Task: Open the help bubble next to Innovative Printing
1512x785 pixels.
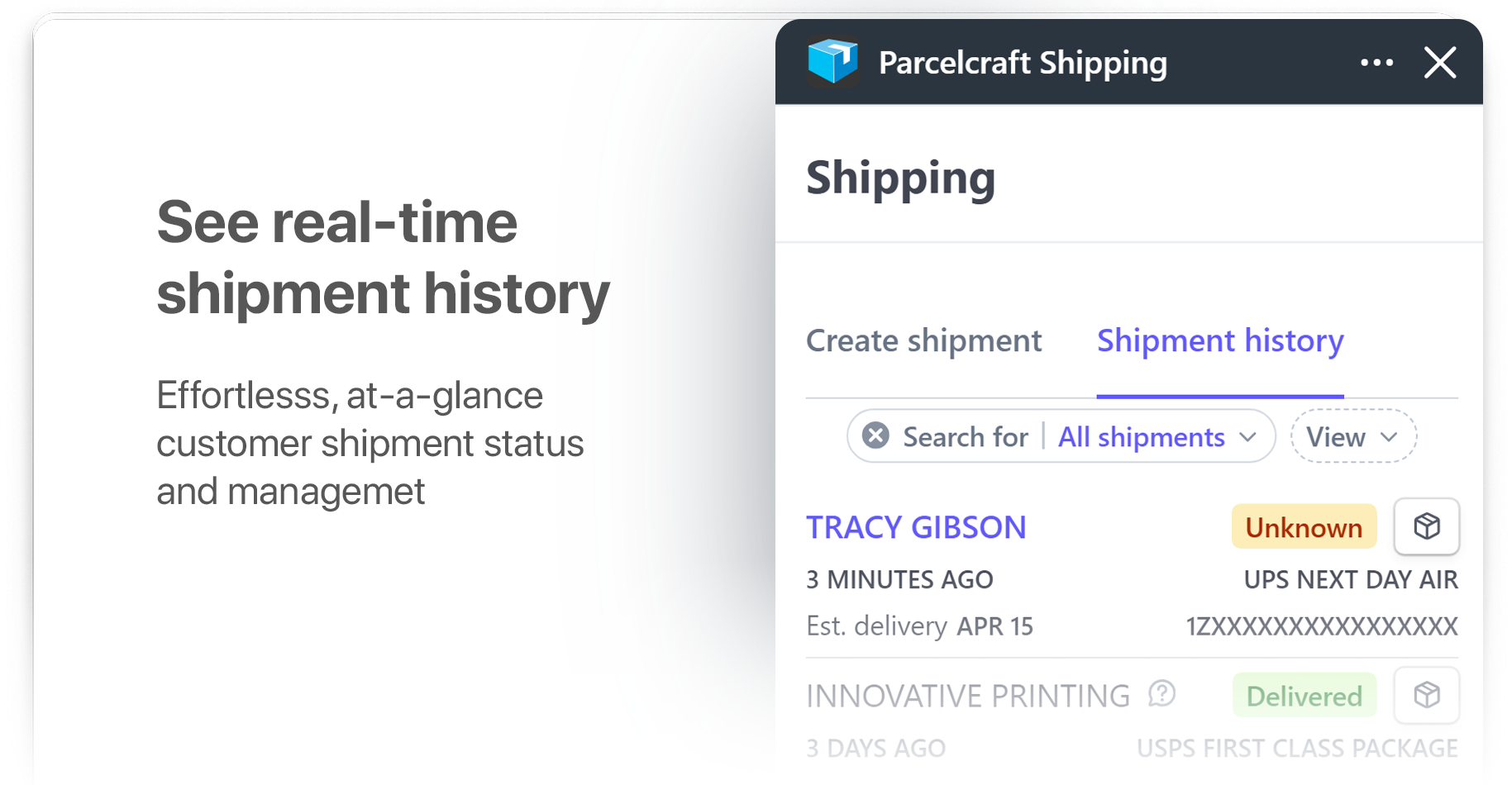Action: coord(1161,693)
